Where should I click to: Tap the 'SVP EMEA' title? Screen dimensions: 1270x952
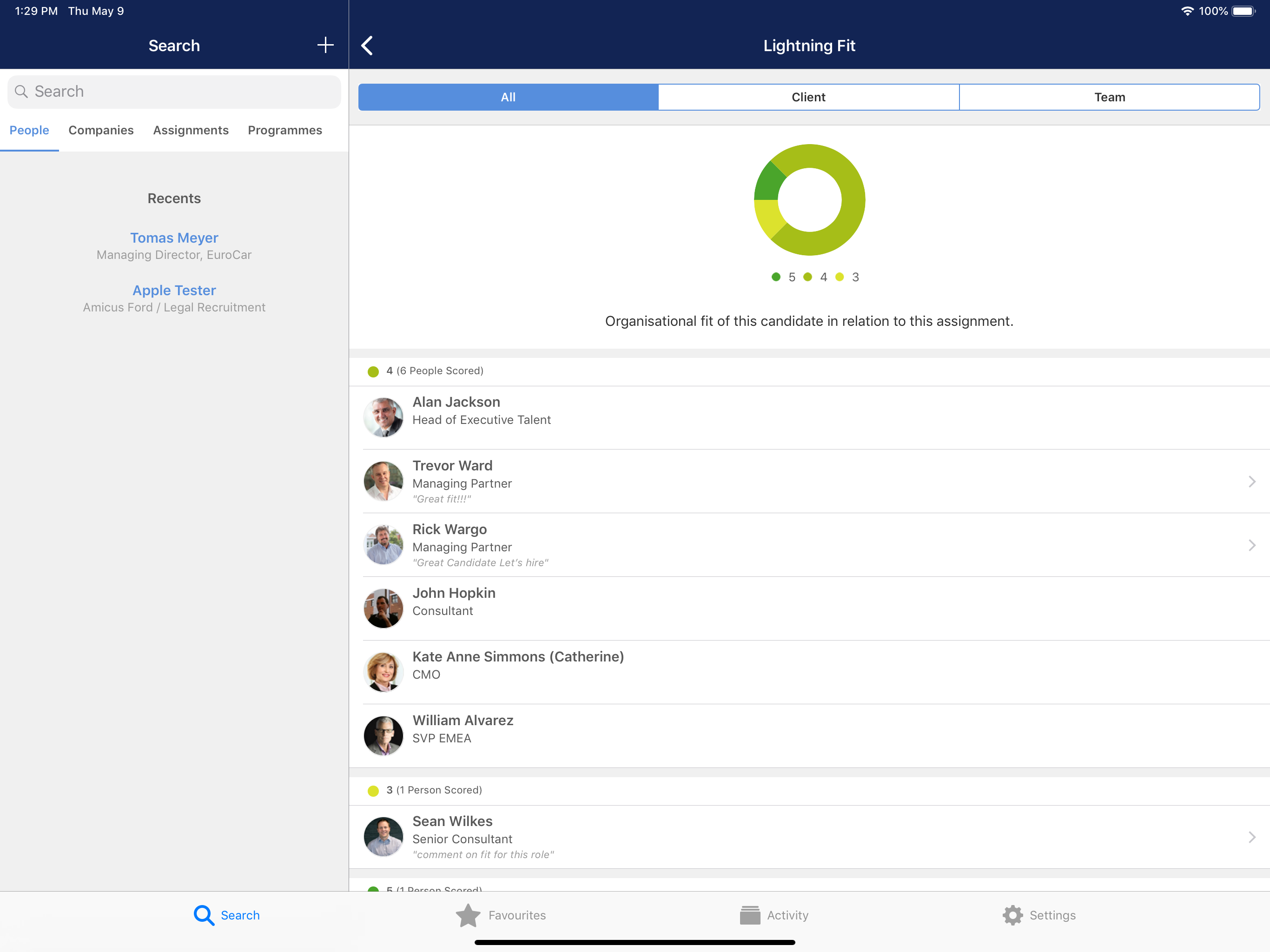point(442,738)
